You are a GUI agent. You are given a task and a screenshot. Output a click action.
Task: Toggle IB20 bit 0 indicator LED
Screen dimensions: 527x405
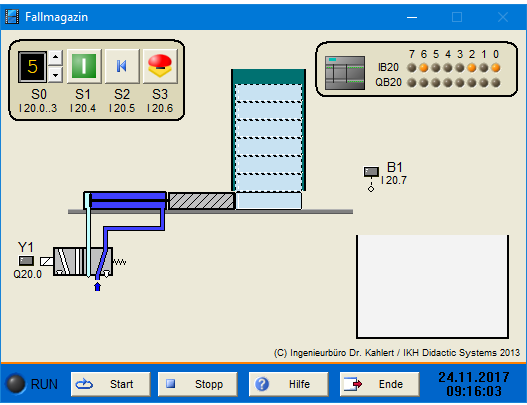[496, 68]
